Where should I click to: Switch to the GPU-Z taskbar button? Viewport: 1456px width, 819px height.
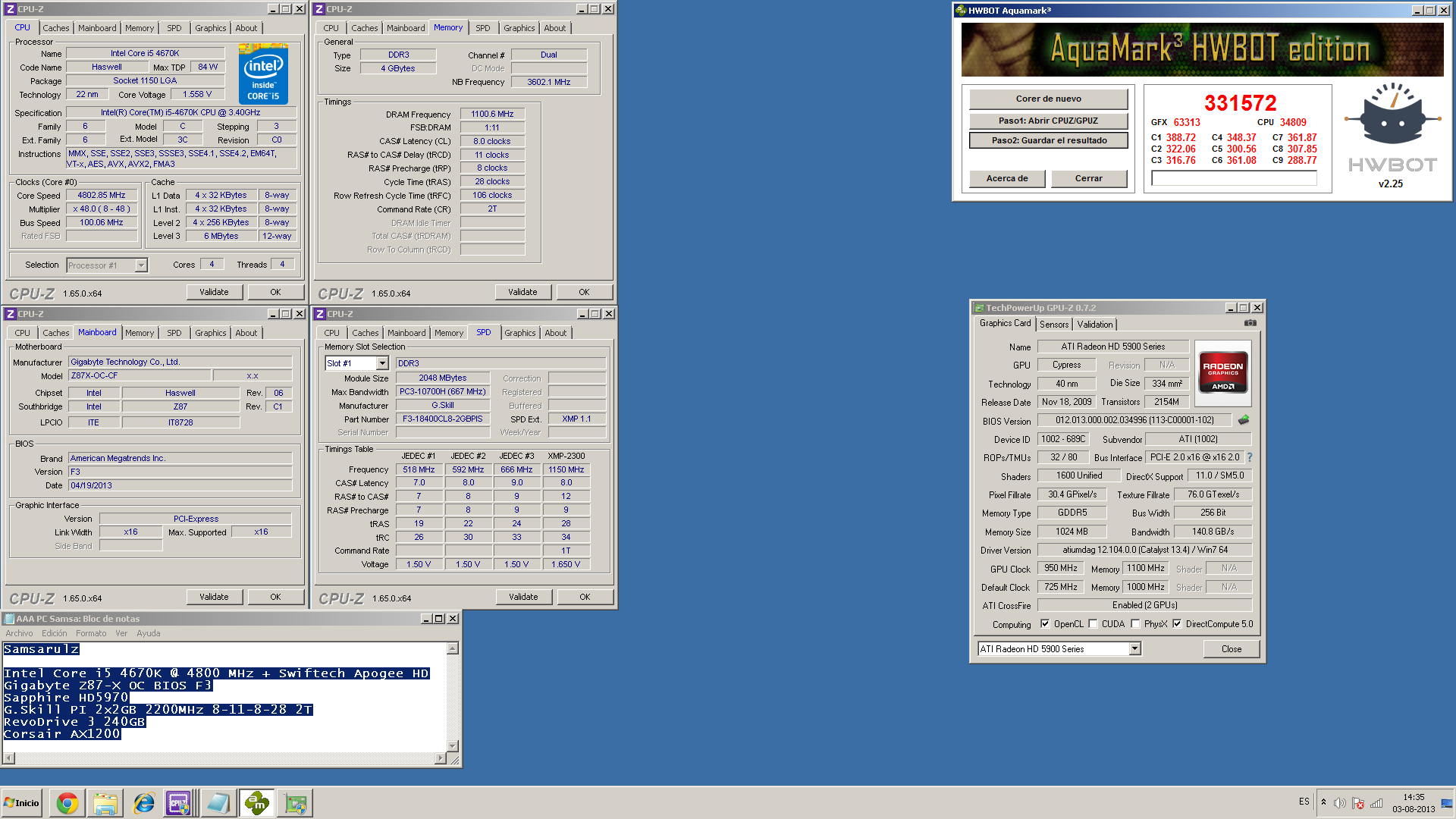click(x=295, y=803)
